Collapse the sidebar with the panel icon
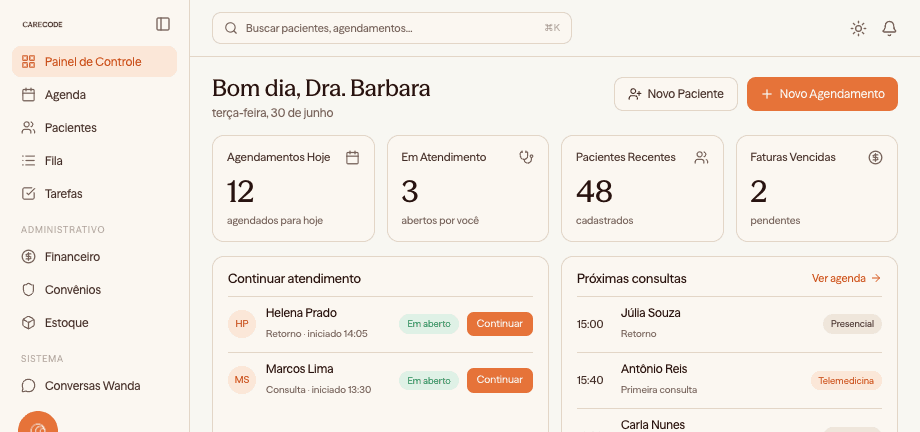This screenshot has height=432, width=920. coord(163,24)
